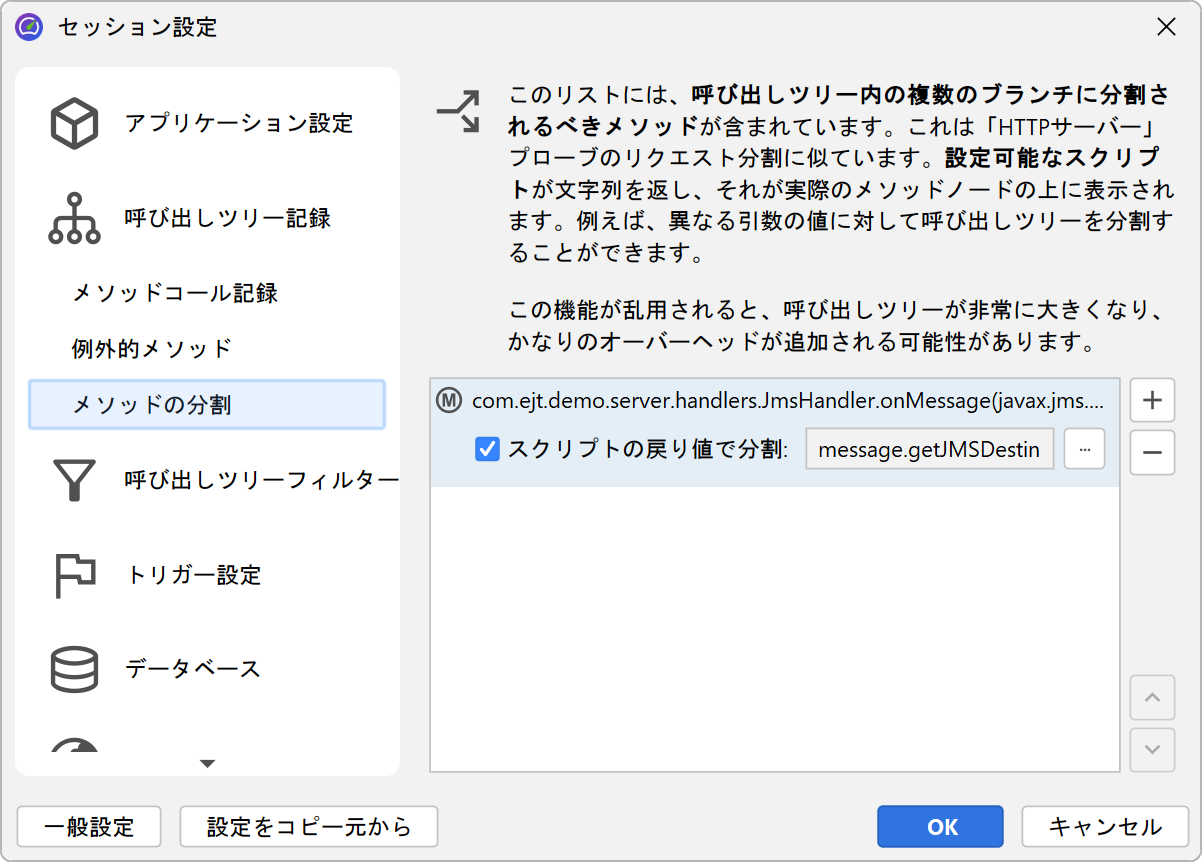Click the method icon beside JmsHandler.onMessage
The image size is (1202, 862).
(450, 401)
